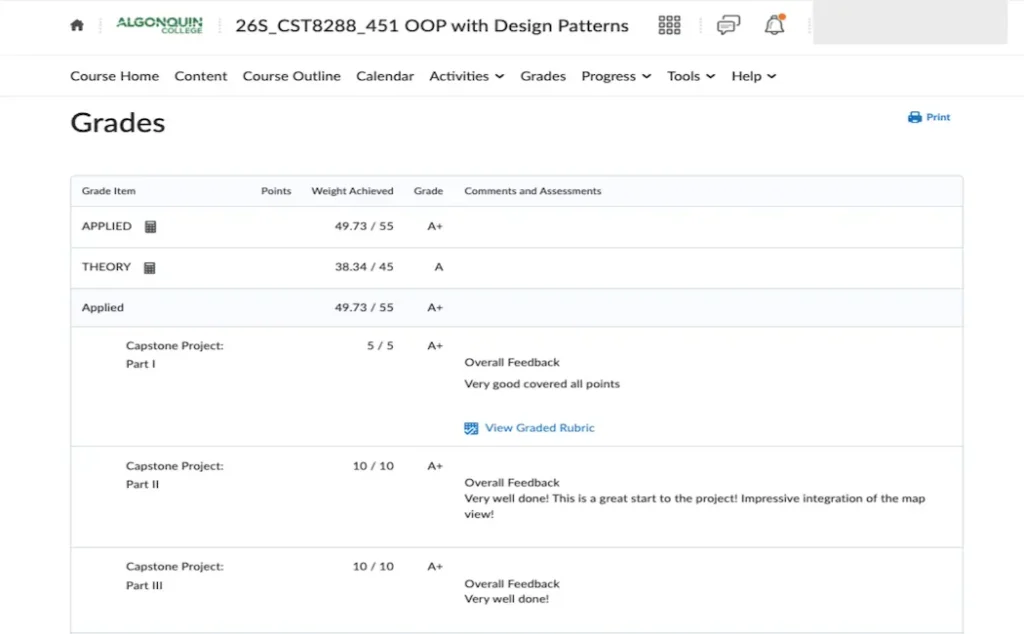
Task: Click the 38.34 / 45 weight value
Action: pyautogui.click(x=364, y=267)
